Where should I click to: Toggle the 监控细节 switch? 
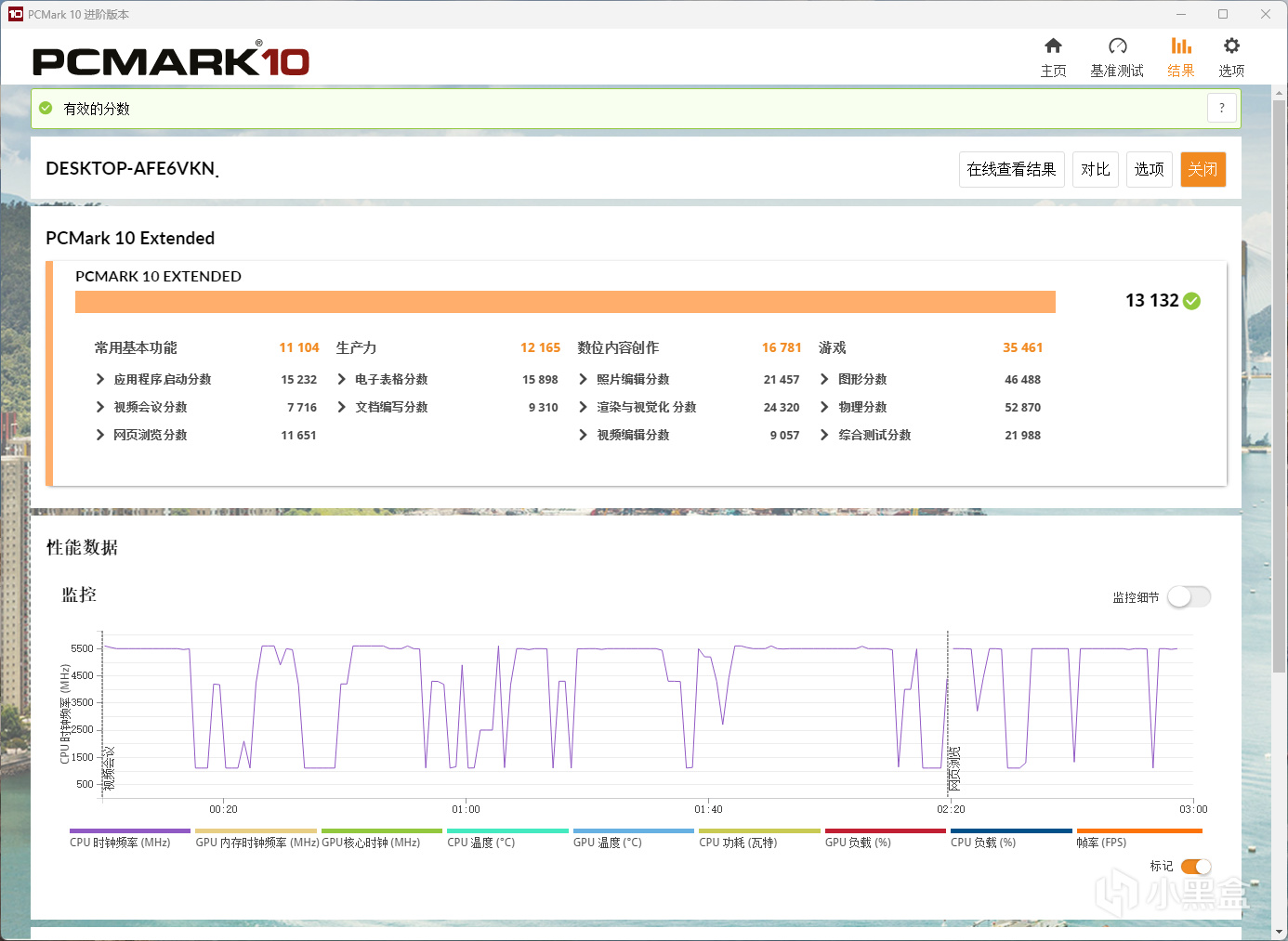[x=1189, y=597]
